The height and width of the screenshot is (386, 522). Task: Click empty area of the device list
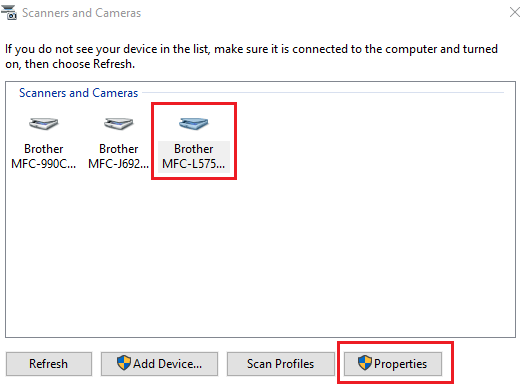[x=300, y=250]
